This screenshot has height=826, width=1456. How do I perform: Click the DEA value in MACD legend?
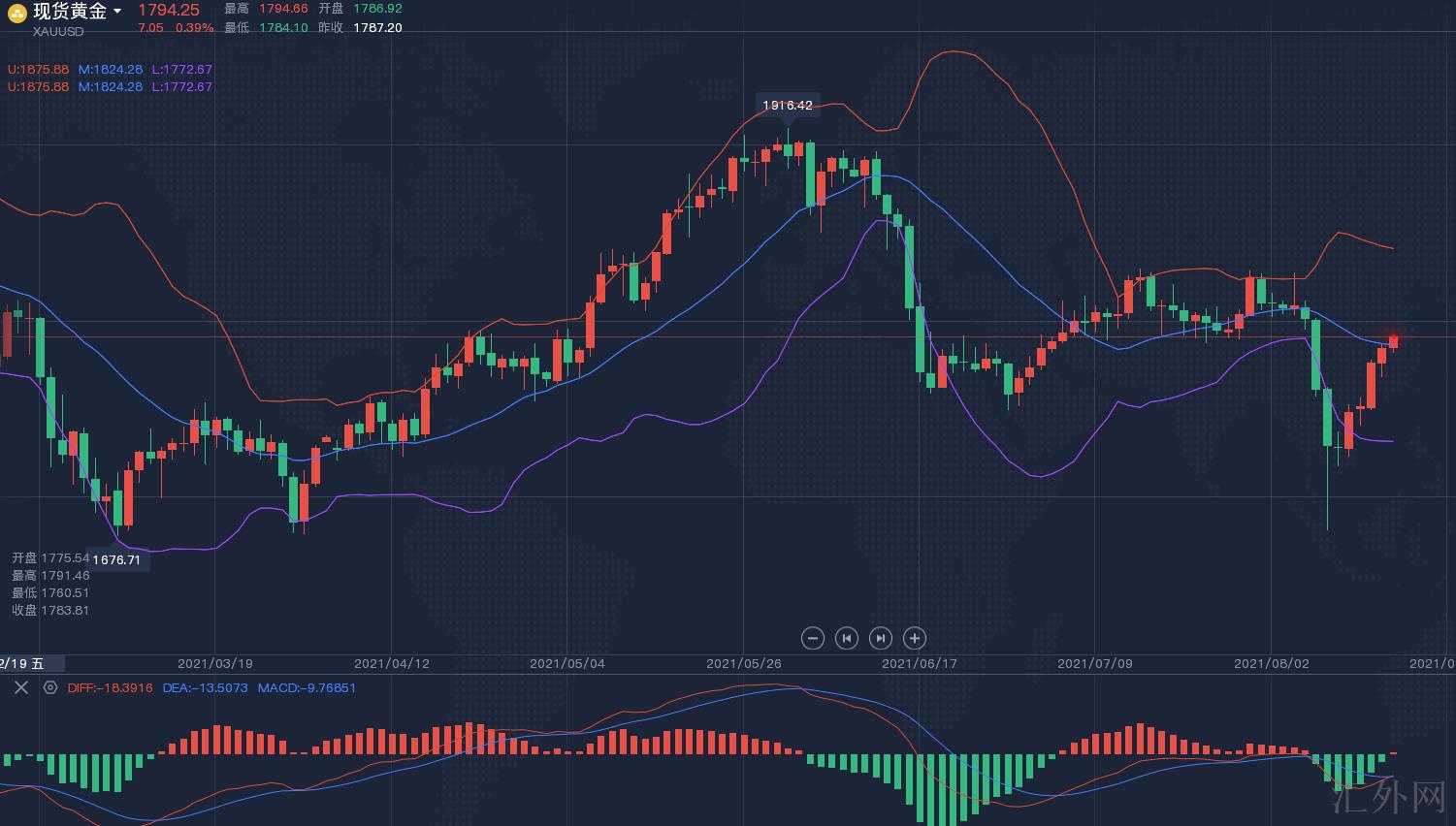(205, 687)
